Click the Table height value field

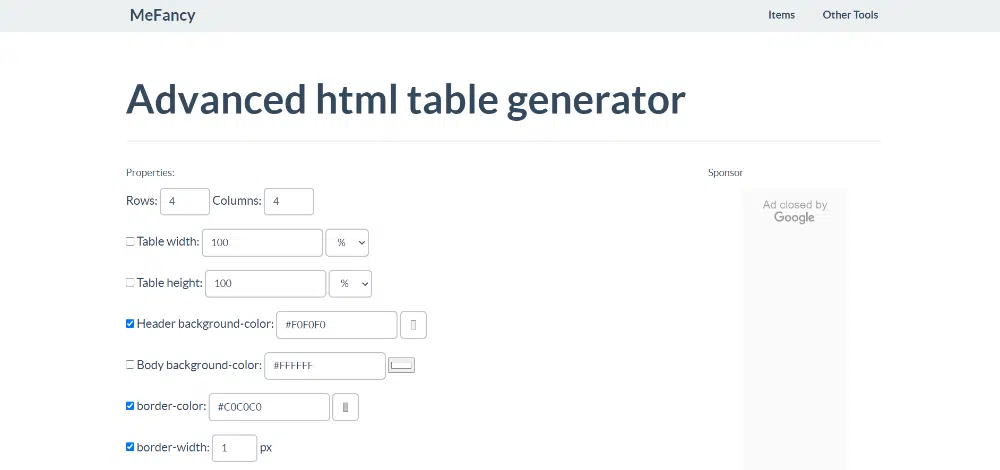pyautogui.click(x=265, y=284)
